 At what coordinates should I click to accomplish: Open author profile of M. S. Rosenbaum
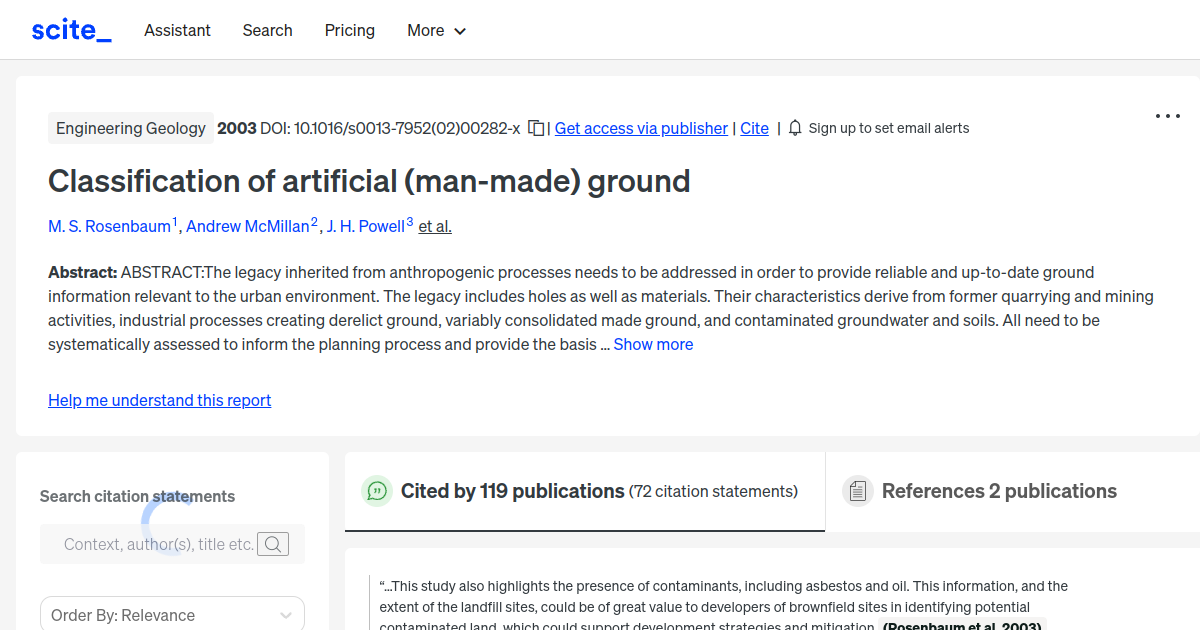coord(109,226)
